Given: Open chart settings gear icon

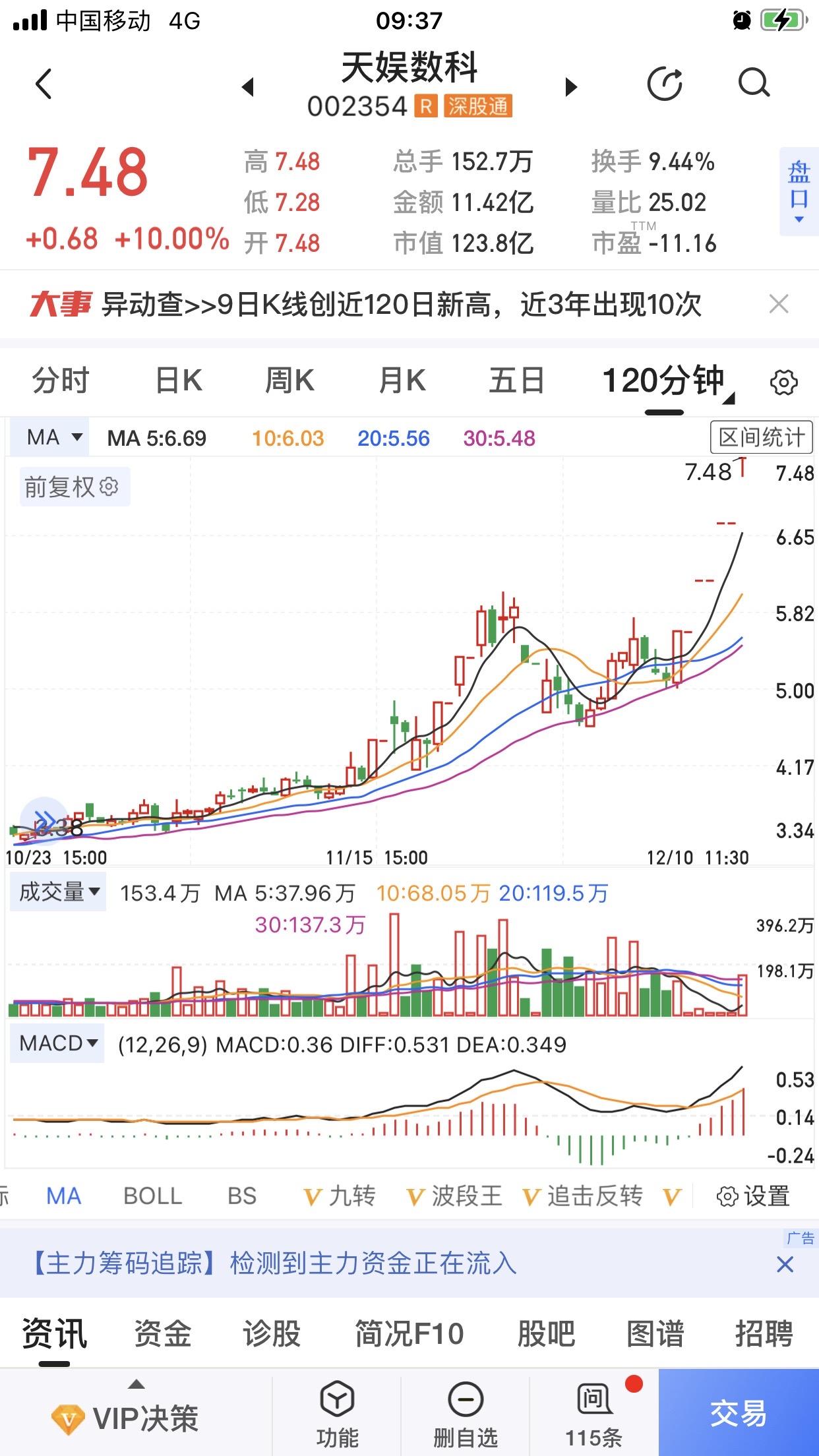Looking at the screenshot, I should pos(784,382).
